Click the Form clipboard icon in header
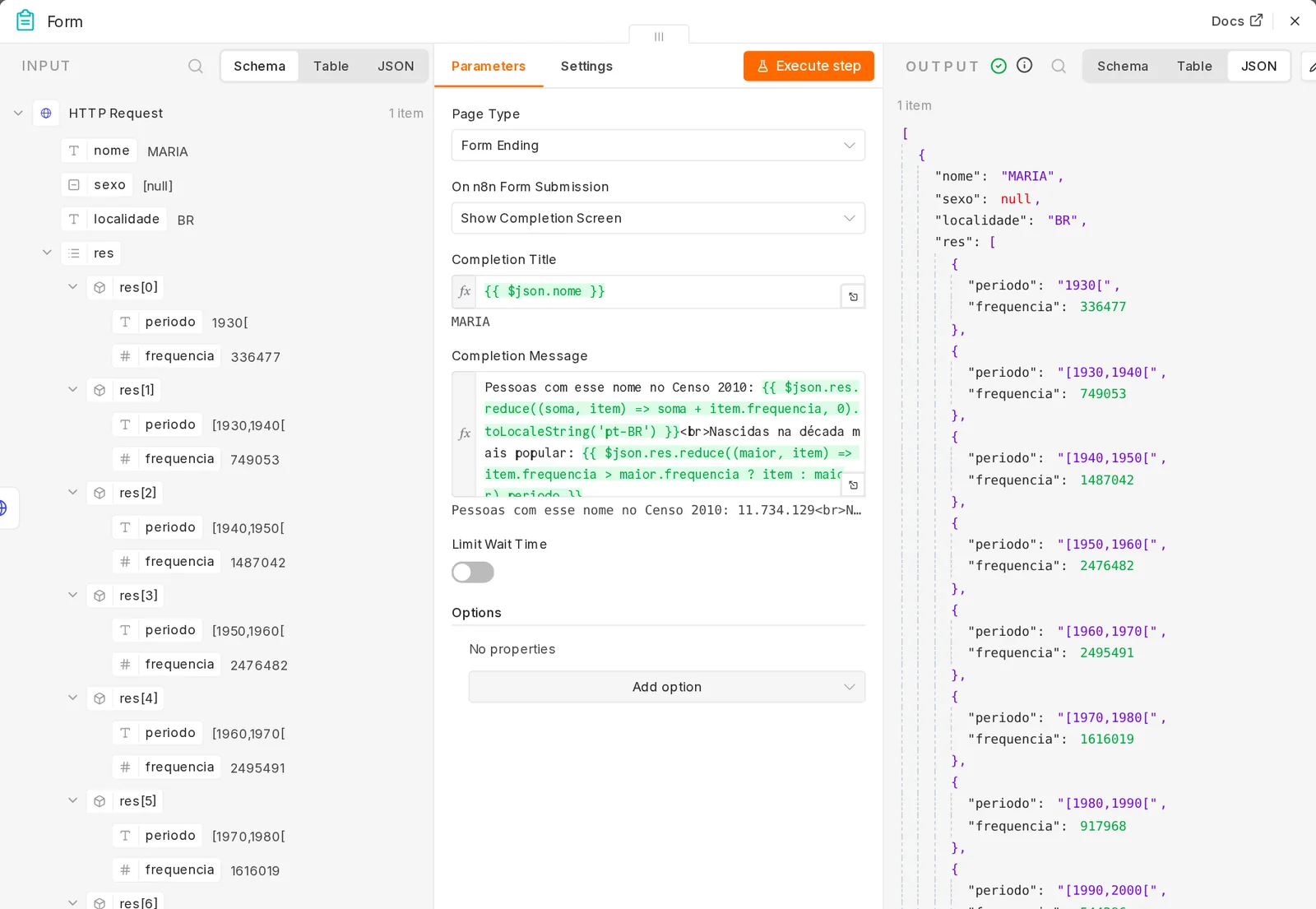The height and width of the screenshot is (909, 1316). (x=25, y=21)
